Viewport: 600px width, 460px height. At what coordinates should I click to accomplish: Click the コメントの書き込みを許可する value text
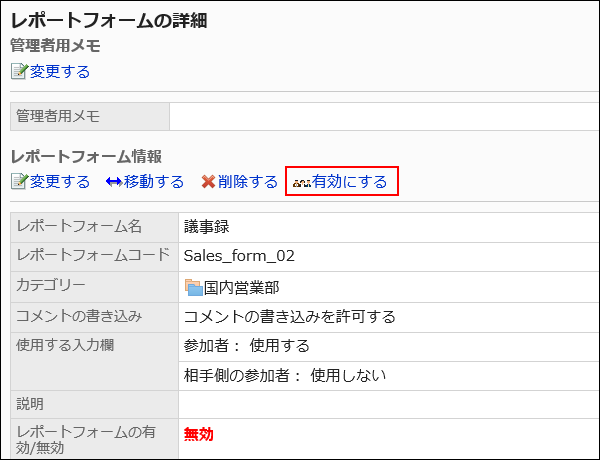290,317
